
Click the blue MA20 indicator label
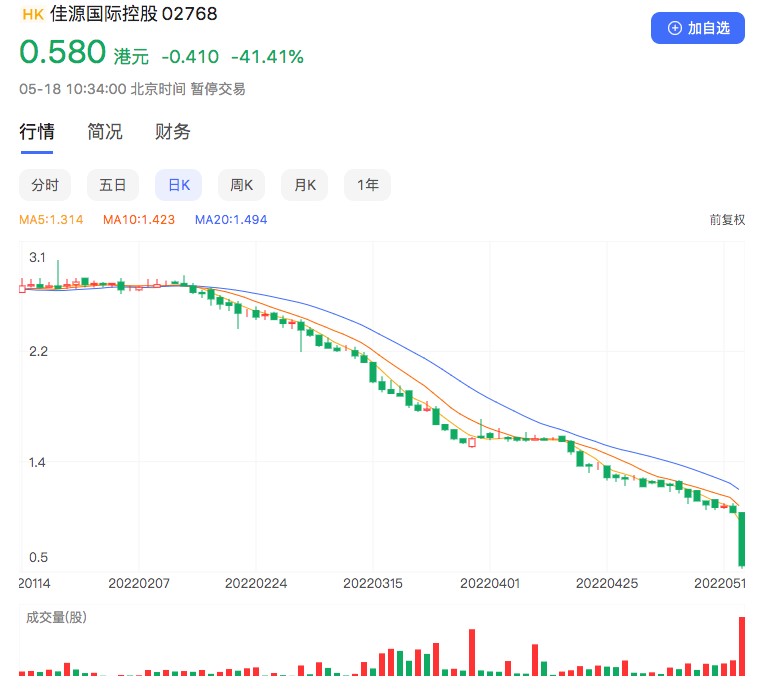pos(231,220)
